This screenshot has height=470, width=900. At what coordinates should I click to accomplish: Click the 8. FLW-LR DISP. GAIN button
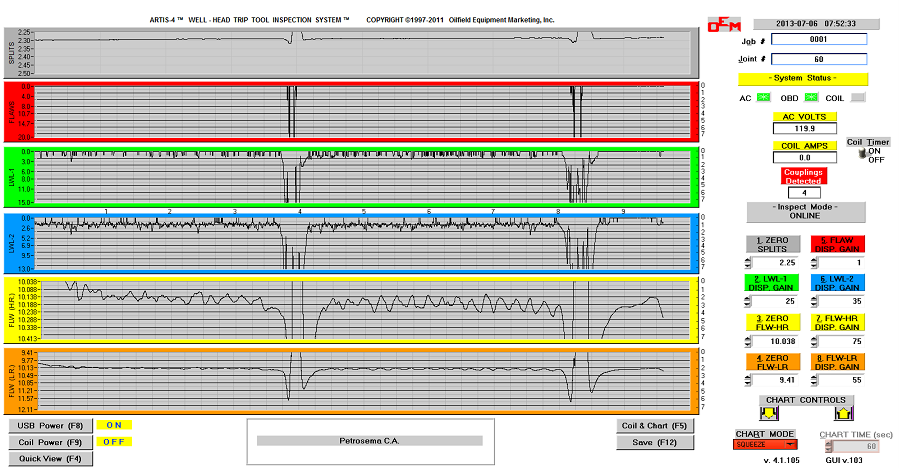pyautogui.click(x=837, y=362)
